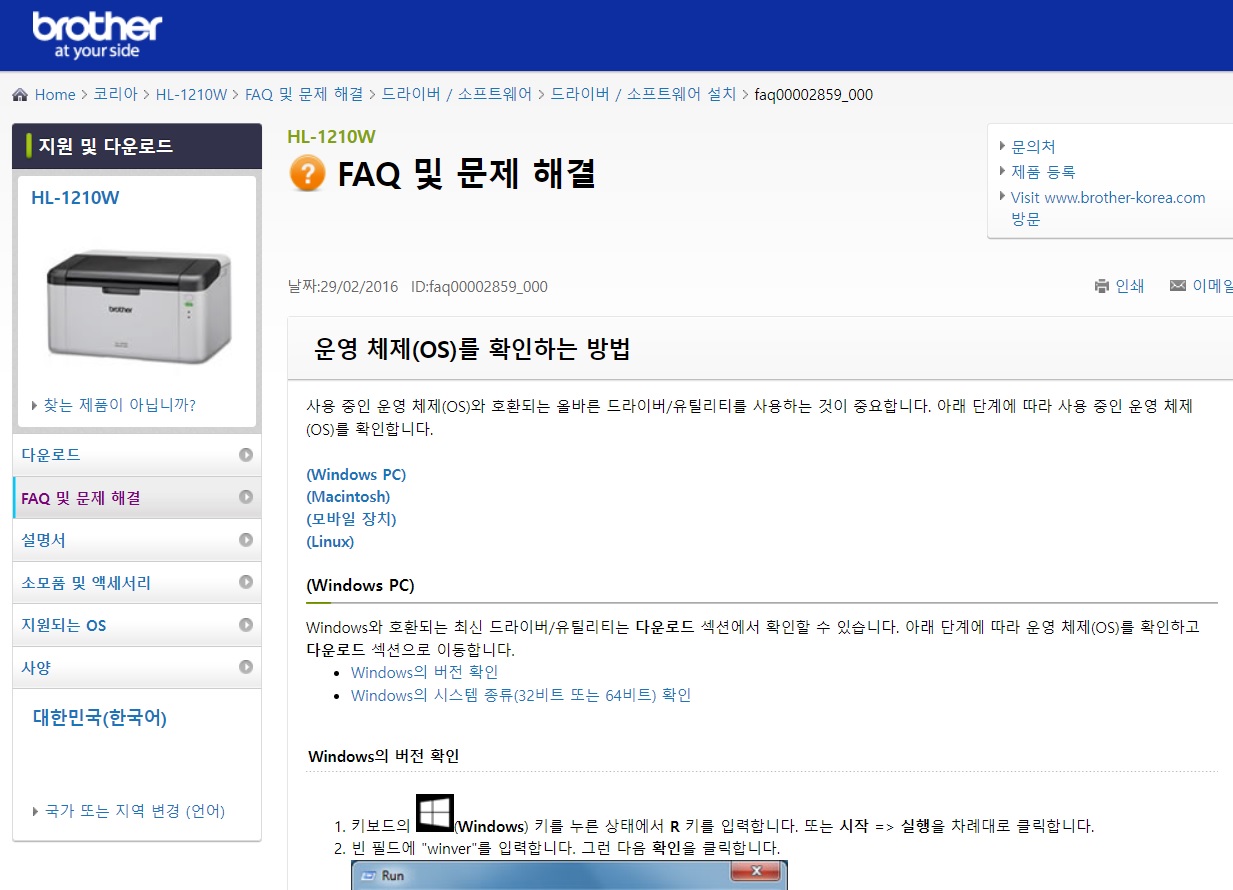Click the "Windows의 버전 확인" link
Viewport: 1233px width, 890px height.
point(424,672)
